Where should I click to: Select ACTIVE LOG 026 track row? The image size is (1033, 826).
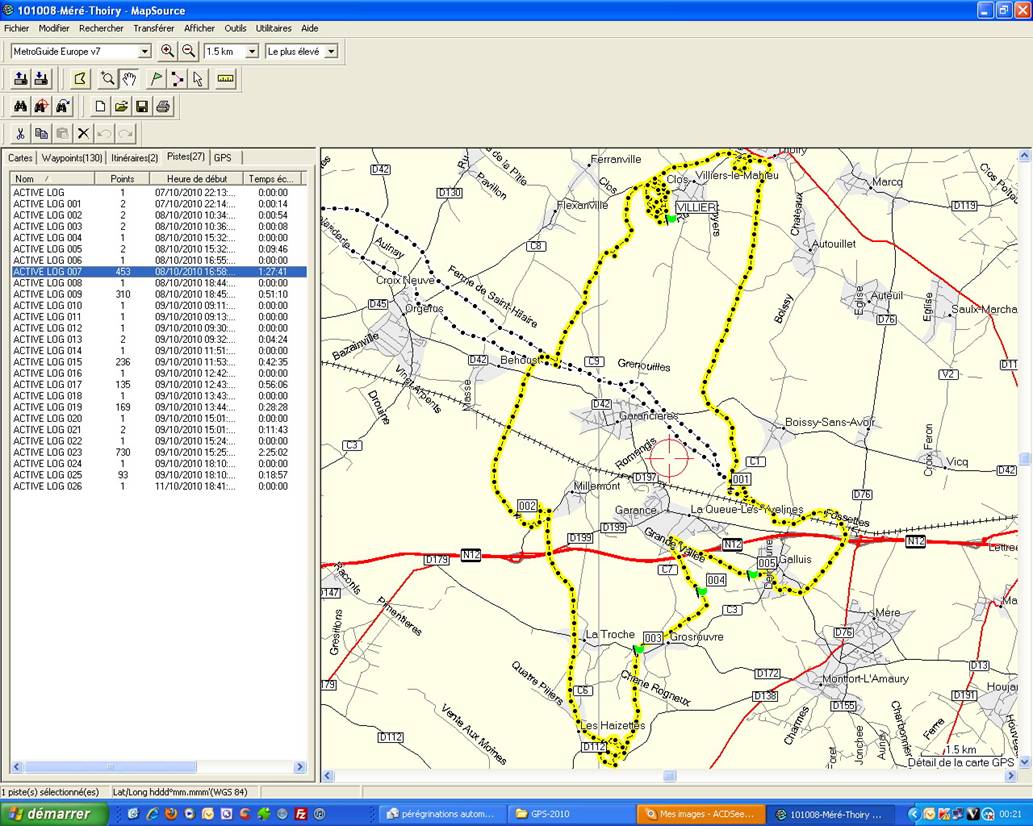coord(159,486)
